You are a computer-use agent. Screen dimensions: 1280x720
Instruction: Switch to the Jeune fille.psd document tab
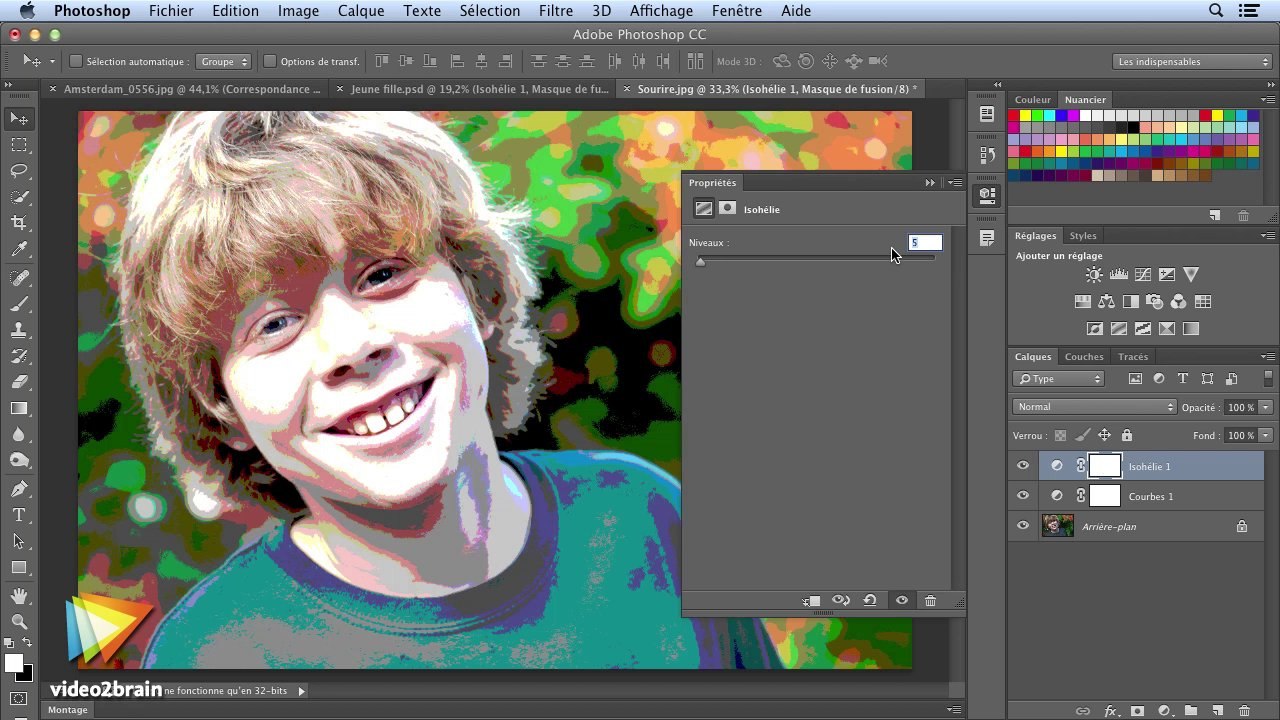click(480, 89)
